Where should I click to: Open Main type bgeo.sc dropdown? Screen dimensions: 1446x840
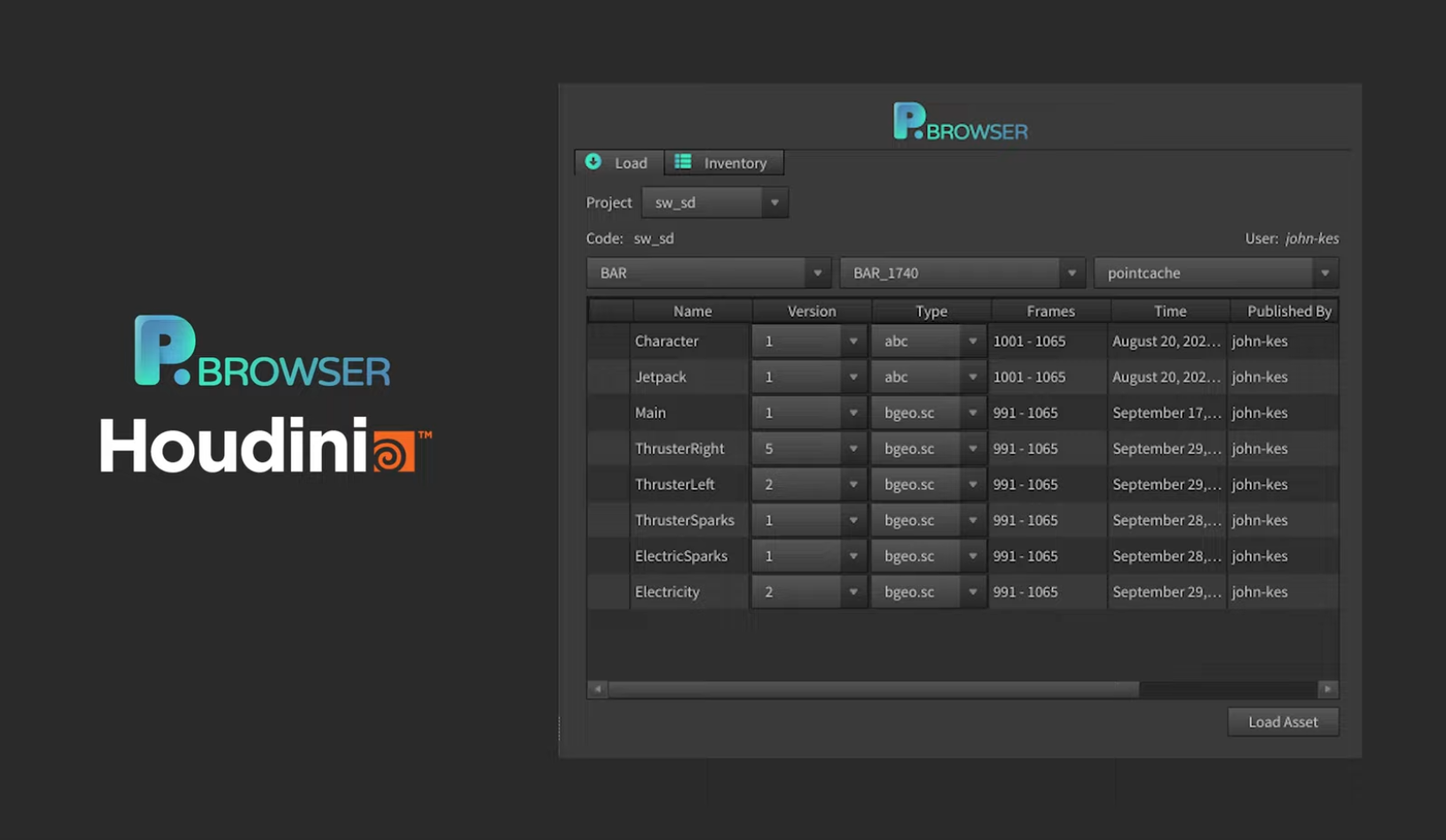click(x=928, y=412)
